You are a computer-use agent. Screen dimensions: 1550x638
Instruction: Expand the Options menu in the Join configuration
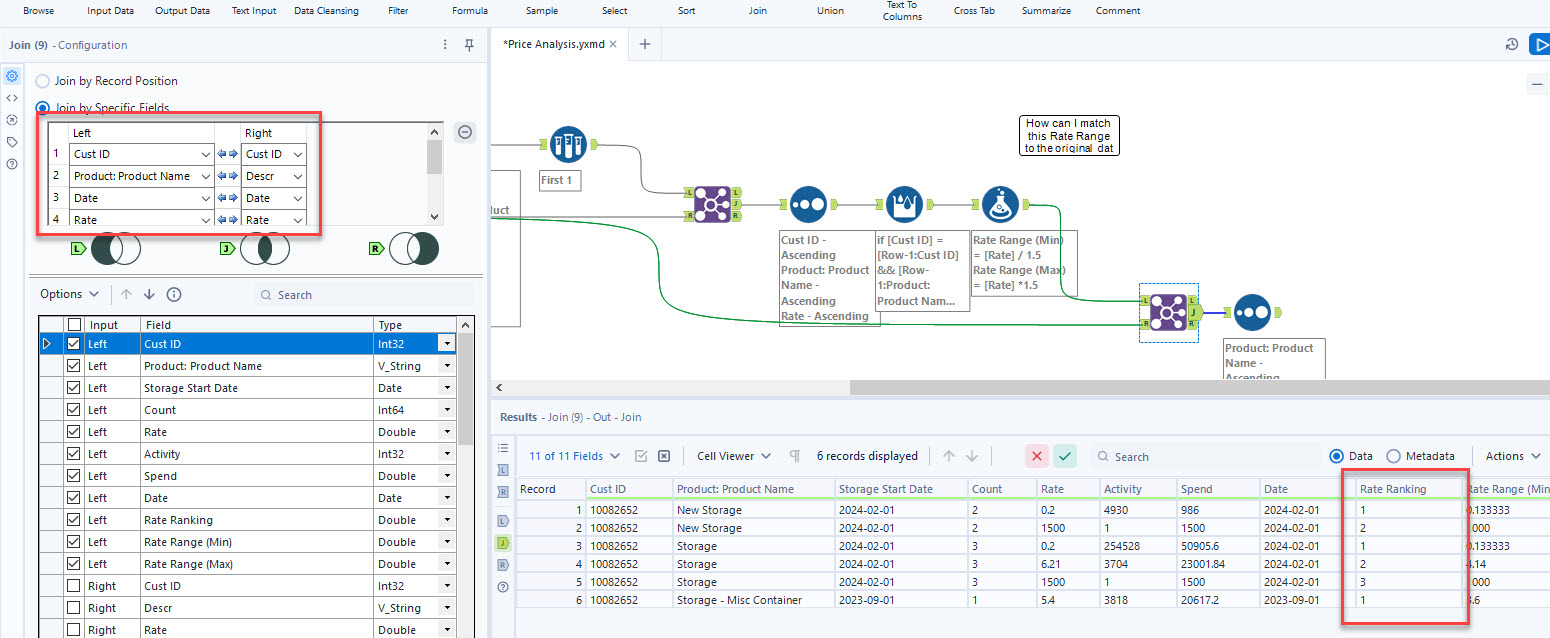(67, 294)
